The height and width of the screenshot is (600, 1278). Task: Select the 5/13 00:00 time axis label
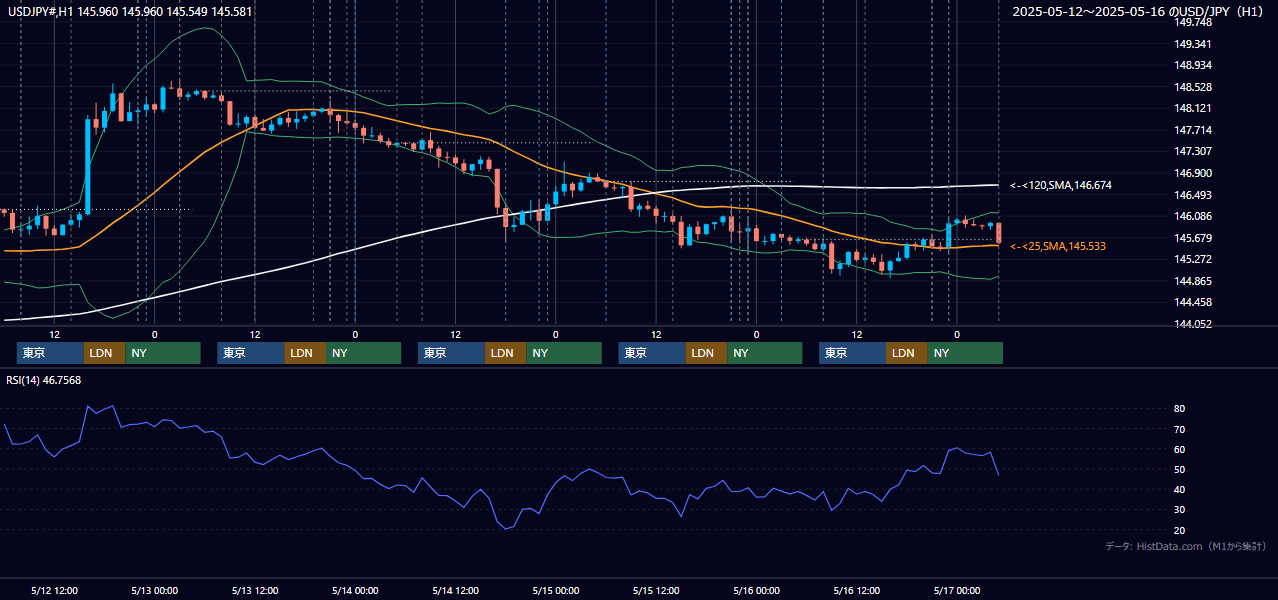point(155,590)
